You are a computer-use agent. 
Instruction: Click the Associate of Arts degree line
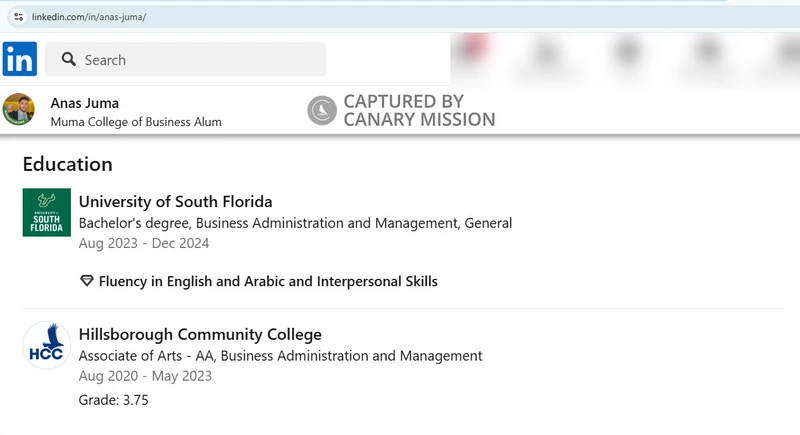click(280, 356)
